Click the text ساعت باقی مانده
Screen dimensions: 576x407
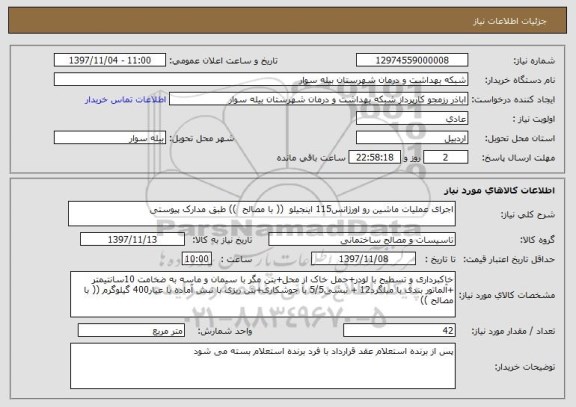pos(311,158)
